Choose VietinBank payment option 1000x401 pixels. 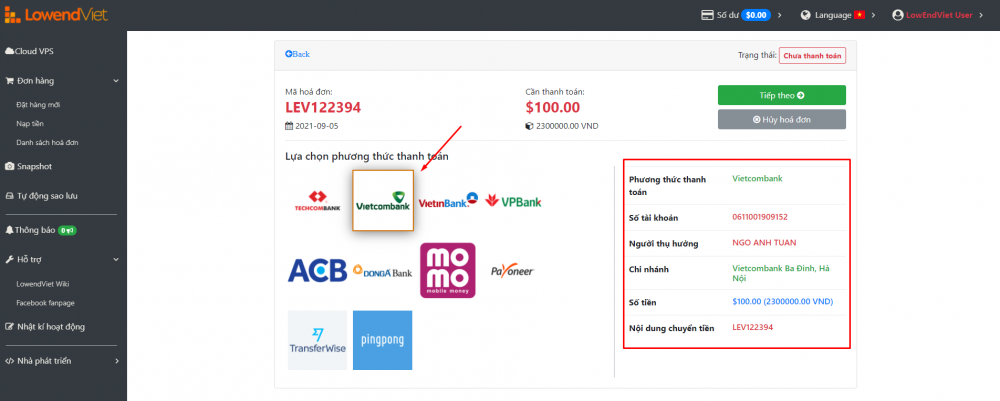[x=448, y=201]
